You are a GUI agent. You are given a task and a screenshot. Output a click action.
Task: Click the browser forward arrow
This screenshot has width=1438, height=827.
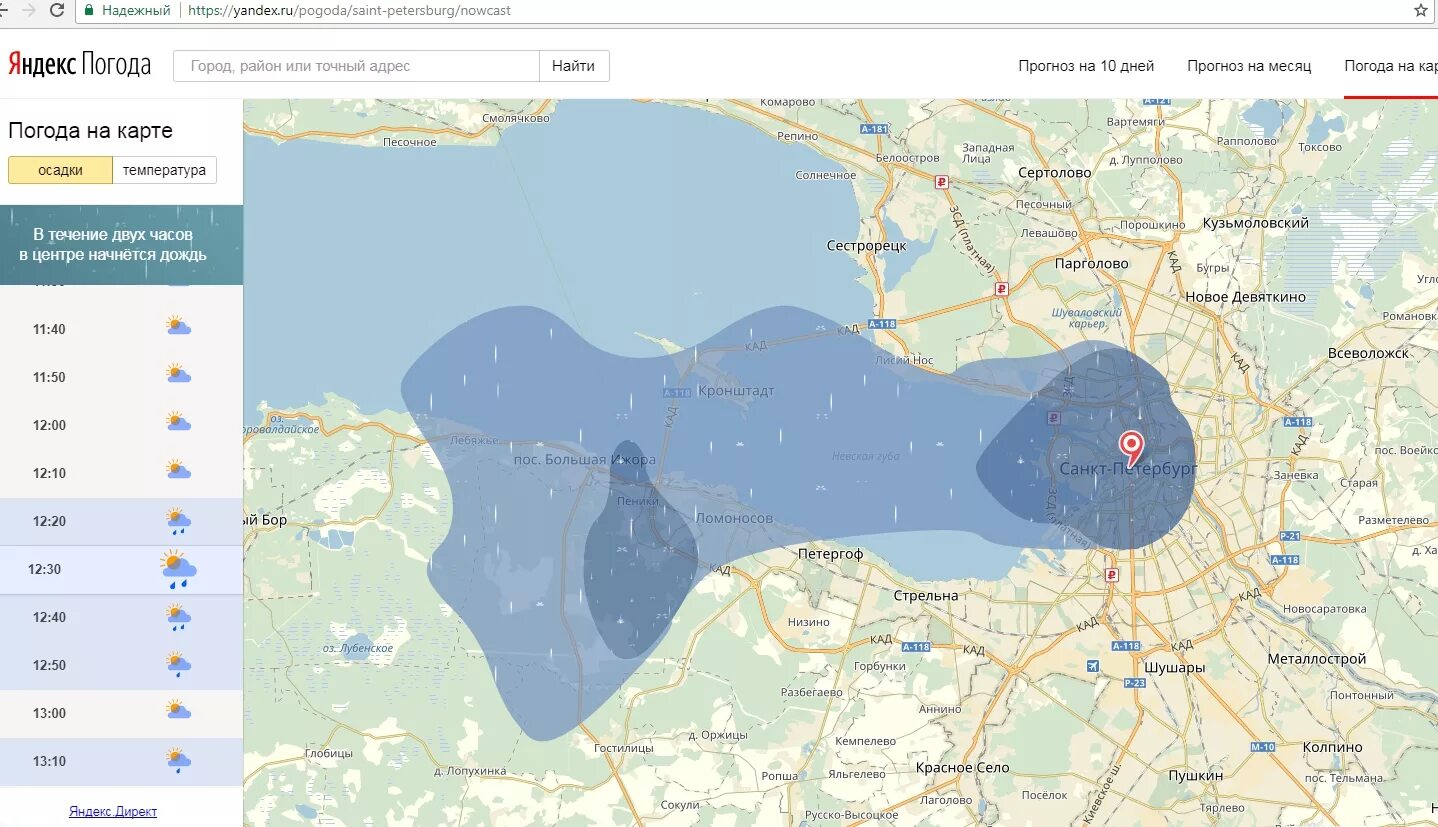pyautogui.click(x=29, y=10)
